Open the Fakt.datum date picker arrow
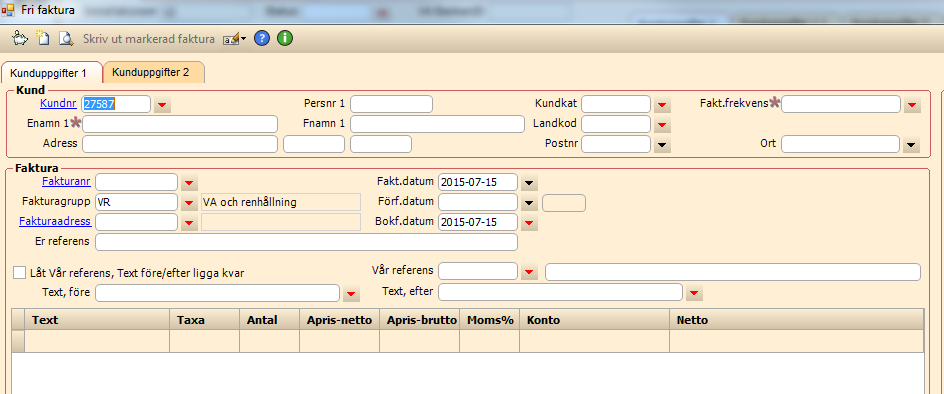The width and height of the screenshot is (944, 394). pyautogui.click(x=529, y=182)
